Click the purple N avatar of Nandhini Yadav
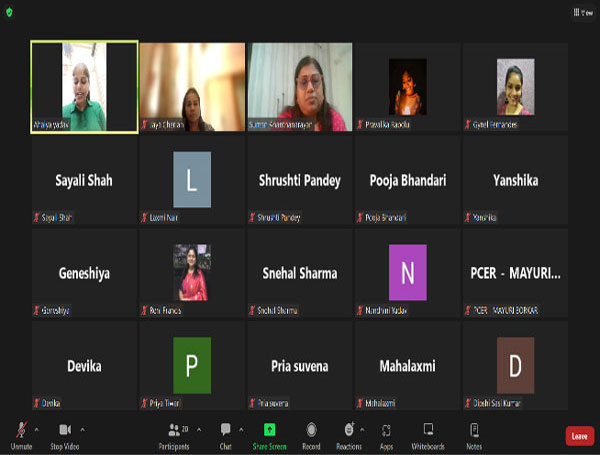600x455 pixels. pyautogui.click(x=408, y=272)
